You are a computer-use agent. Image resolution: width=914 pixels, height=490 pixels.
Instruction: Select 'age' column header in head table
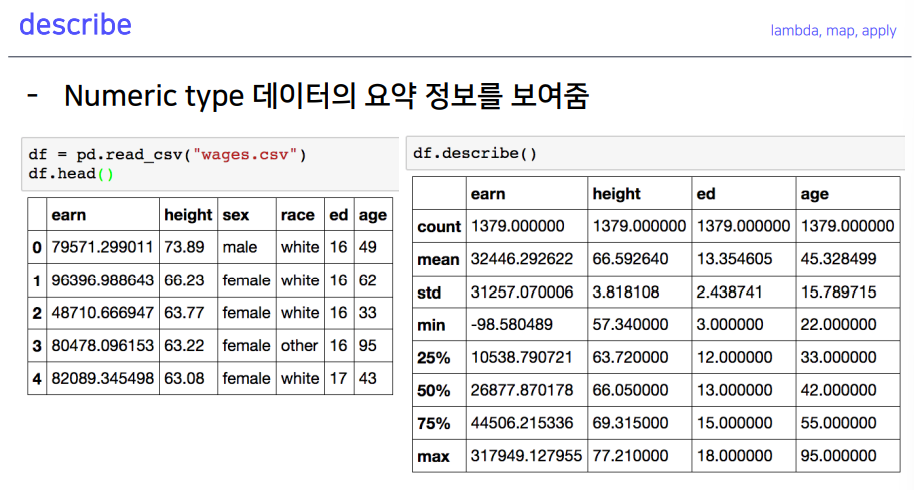click(372, 216)
